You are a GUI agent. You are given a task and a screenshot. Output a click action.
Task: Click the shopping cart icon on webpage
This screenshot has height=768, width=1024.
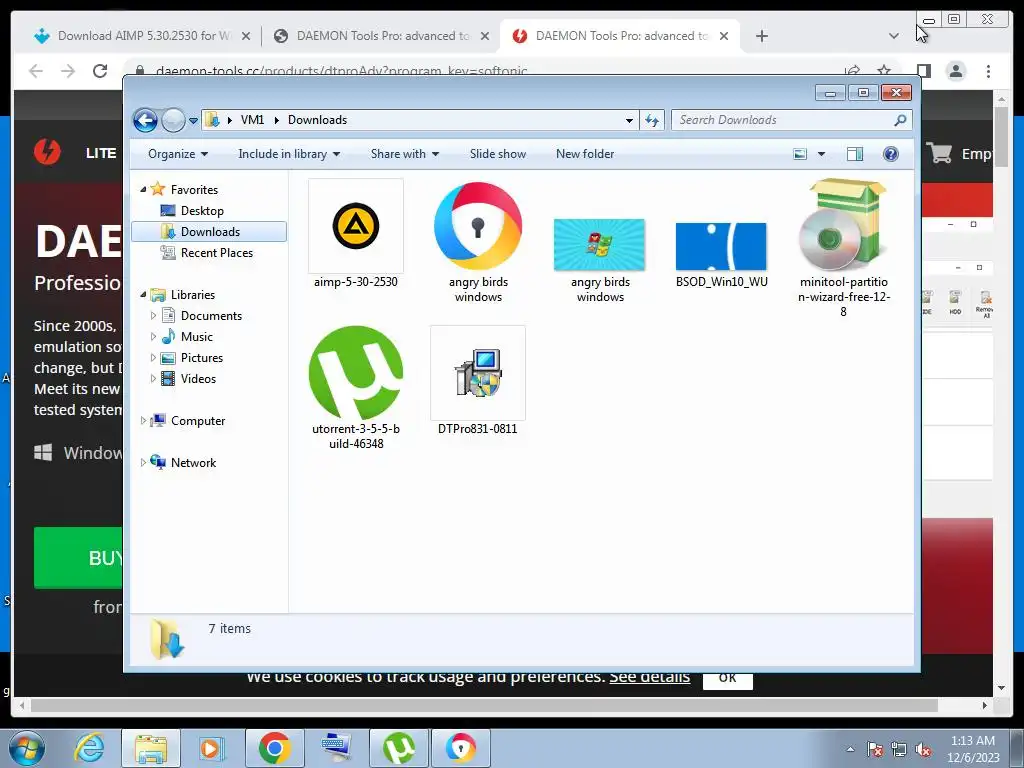pyautogui.click(x=939, y=153)
